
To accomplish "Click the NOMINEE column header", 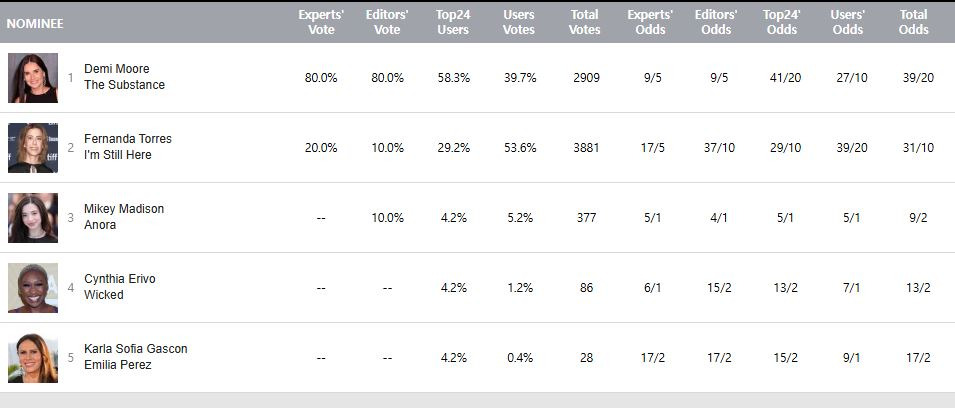I will pyautogui.click(x=35, y=23).
